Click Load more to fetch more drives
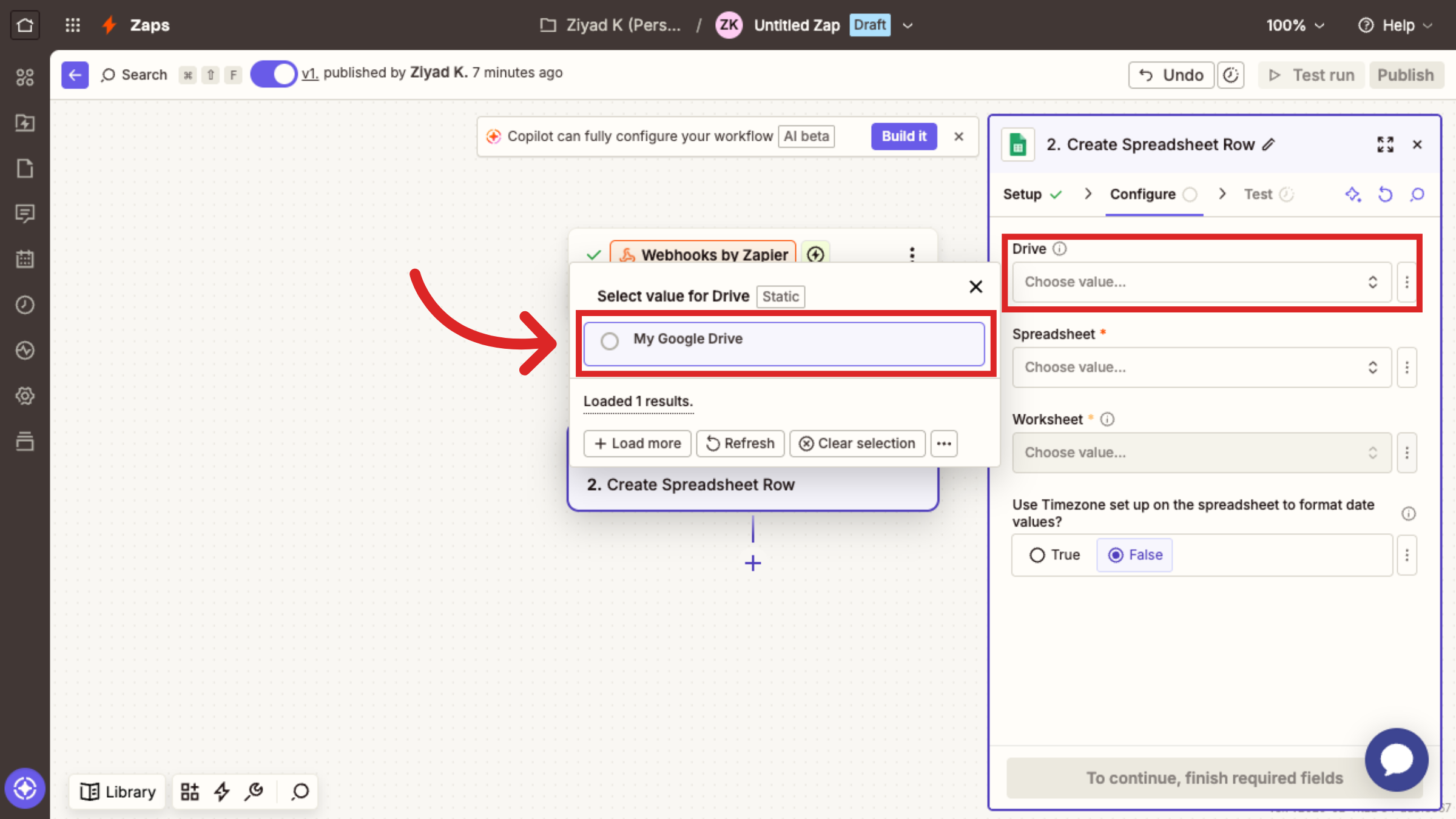The image size is (1456, 819). click(x=637, y=443)
